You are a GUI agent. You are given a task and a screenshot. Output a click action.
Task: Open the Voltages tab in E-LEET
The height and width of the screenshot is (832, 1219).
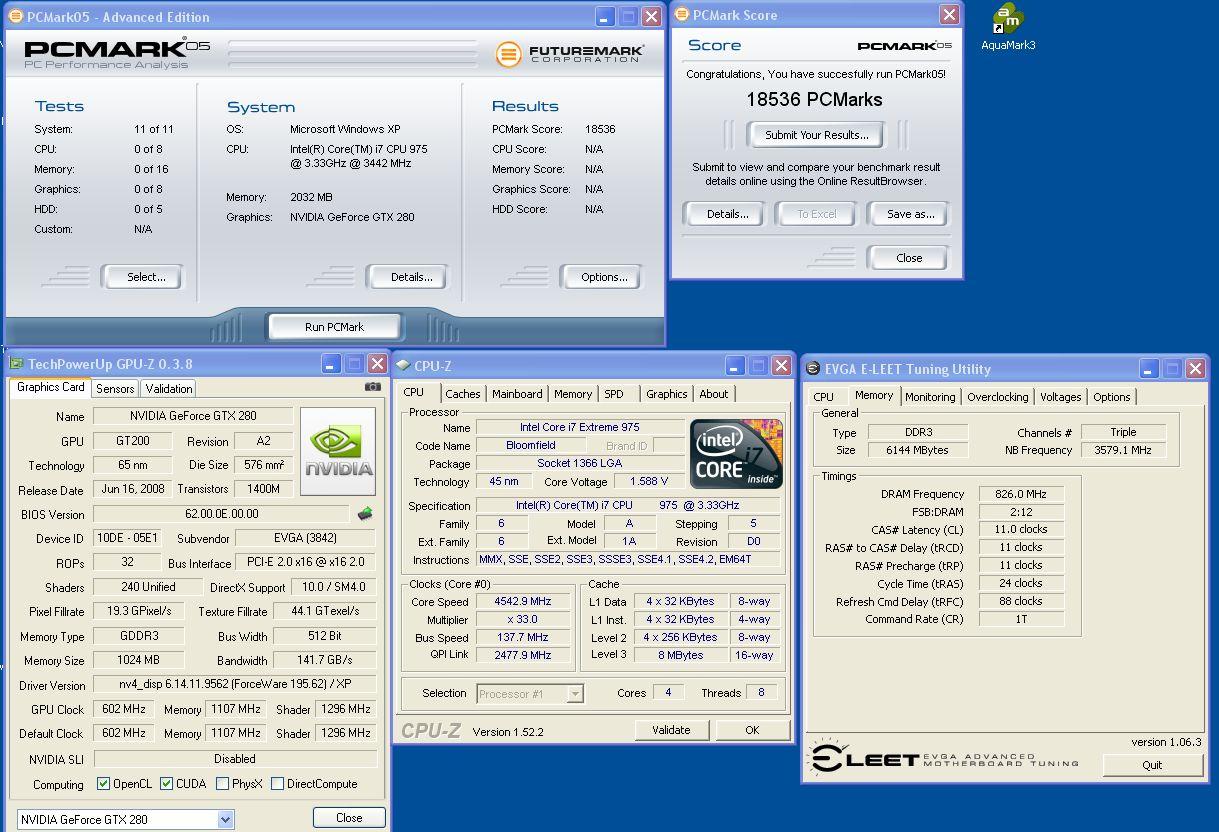tap(1061, 397)
